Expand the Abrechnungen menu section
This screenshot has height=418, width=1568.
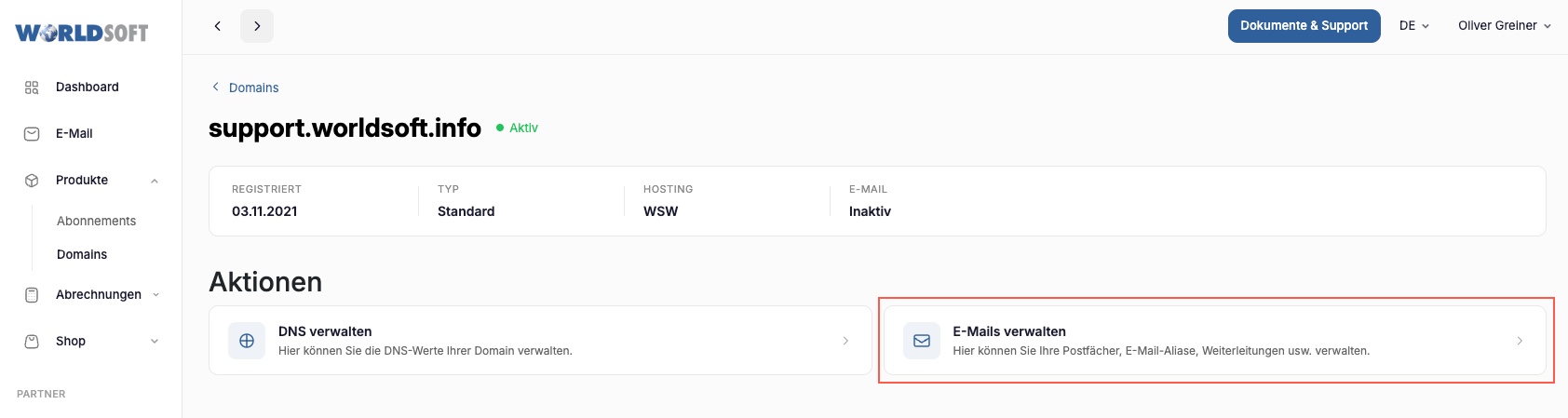tap(155, 295)
